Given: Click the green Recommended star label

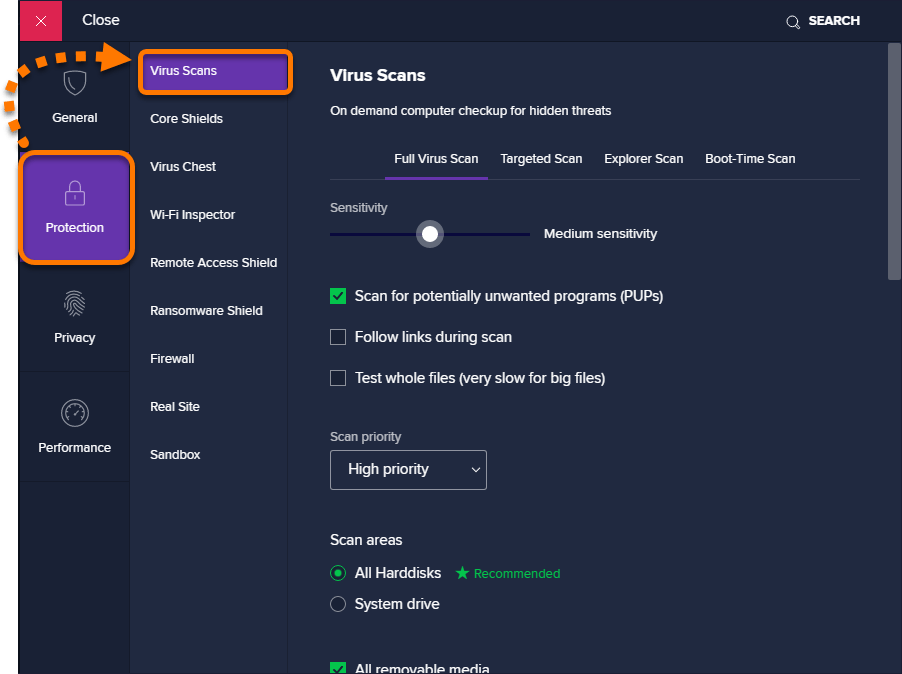Looking at the screenshot, I should coord(507,573).
